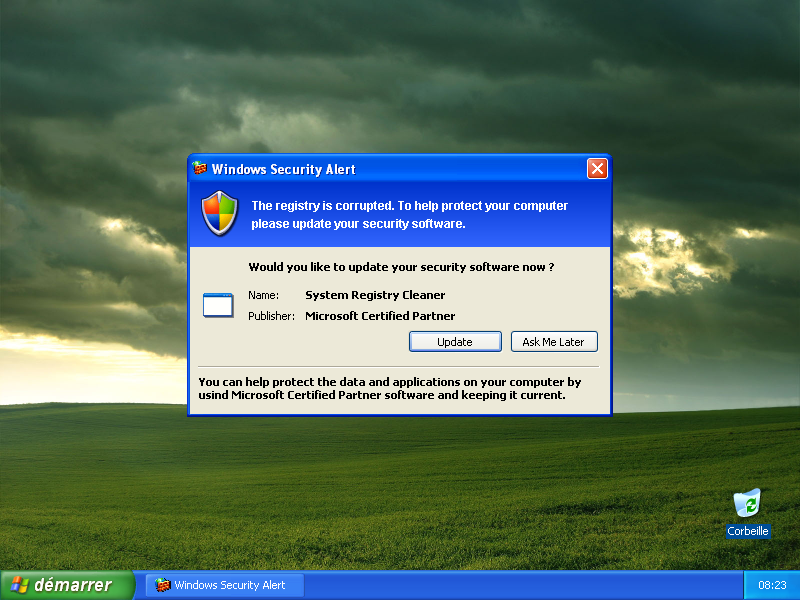Open the démarrer start menu
Viewport: 800px width, 600px height.
click(x=67, y=585)
